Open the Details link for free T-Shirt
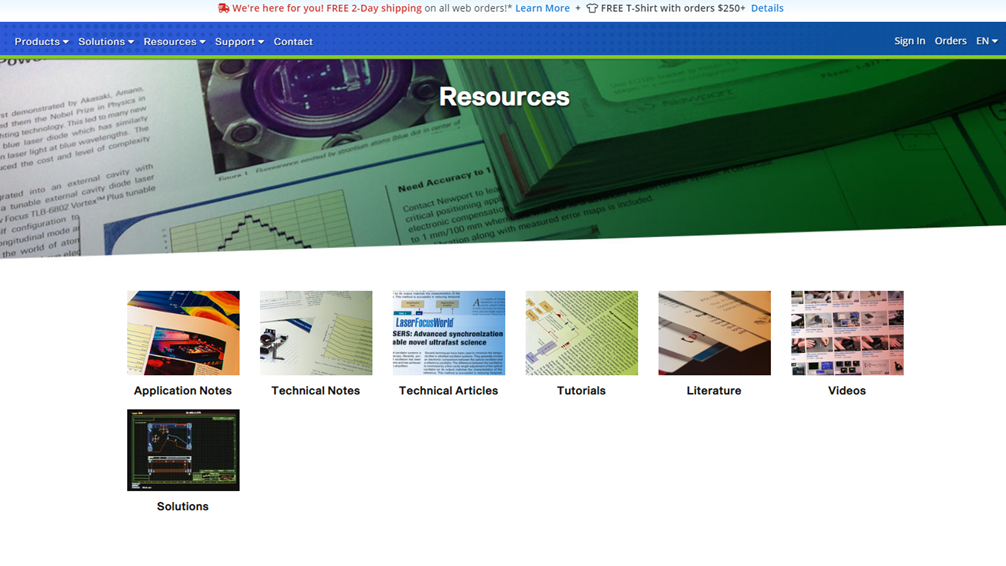The height and width of the screenshot is (566, 1006). point(767,8)
